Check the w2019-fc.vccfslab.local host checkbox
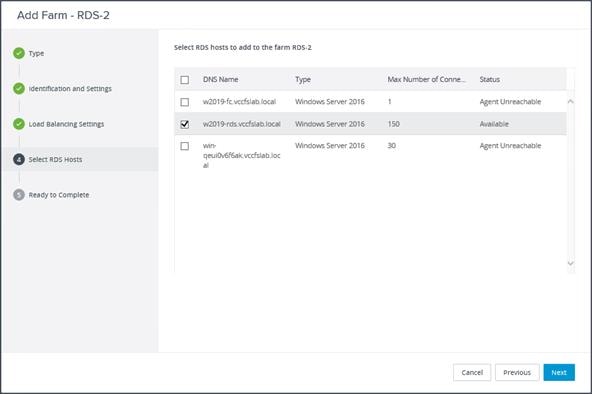 (x=185, y=102)
